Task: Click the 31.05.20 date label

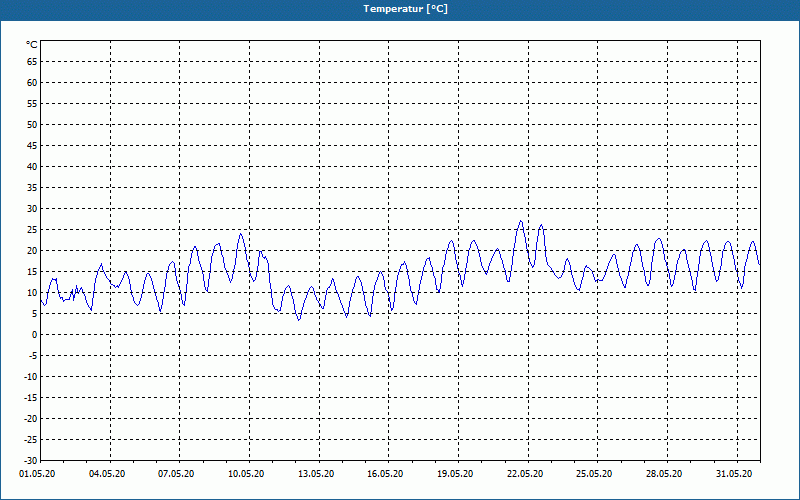Action: [734, 474]
